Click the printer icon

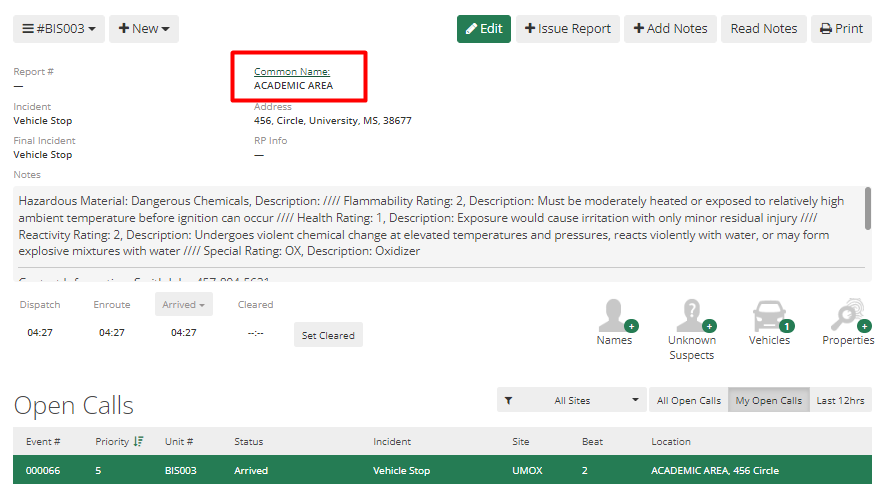coord(826,29)
